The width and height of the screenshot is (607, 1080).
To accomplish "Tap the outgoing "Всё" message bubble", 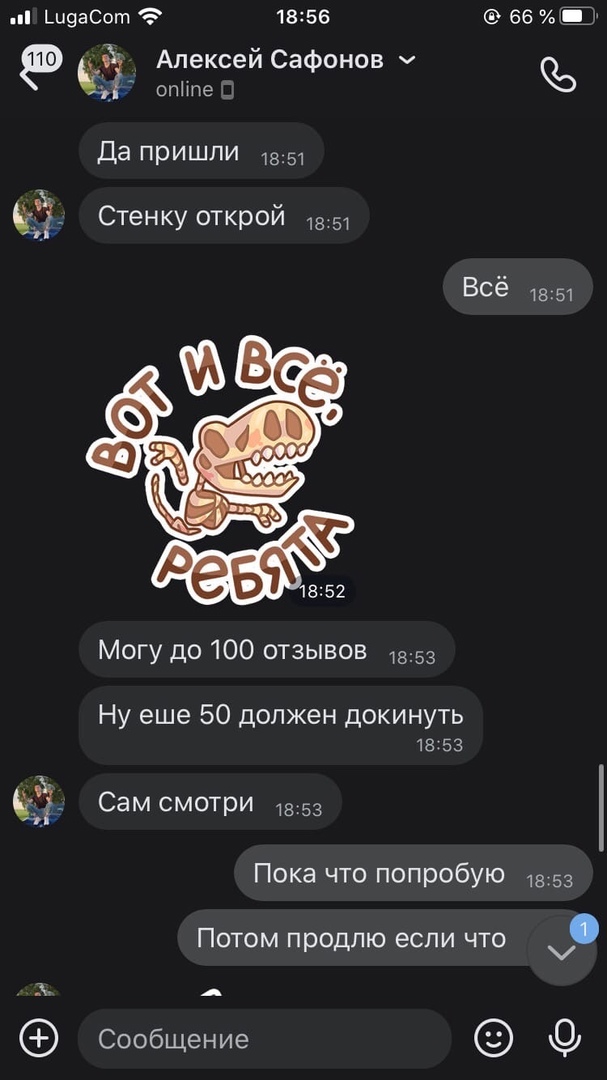I will coord(517,287).
